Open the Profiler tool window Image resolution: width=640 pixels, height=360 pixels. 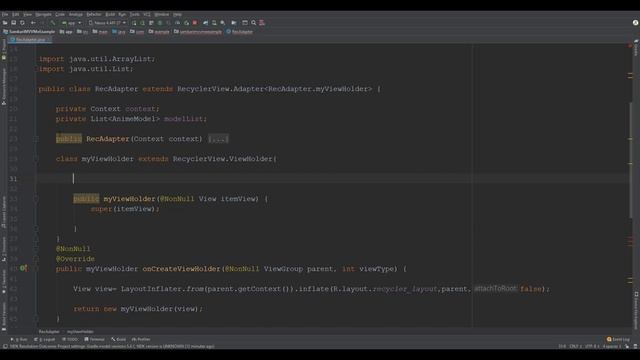coord(141,339)
